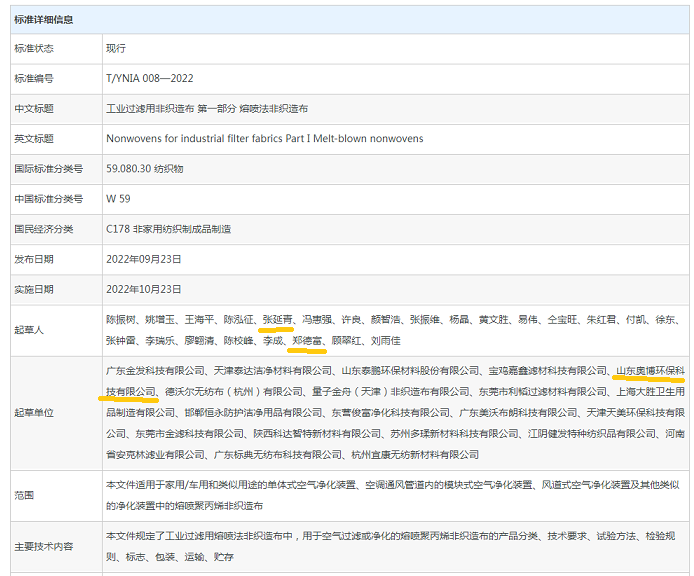Click the underlined drafter name 张延青
The width and height of the screenshot is (694, 576).
[277, 320]
